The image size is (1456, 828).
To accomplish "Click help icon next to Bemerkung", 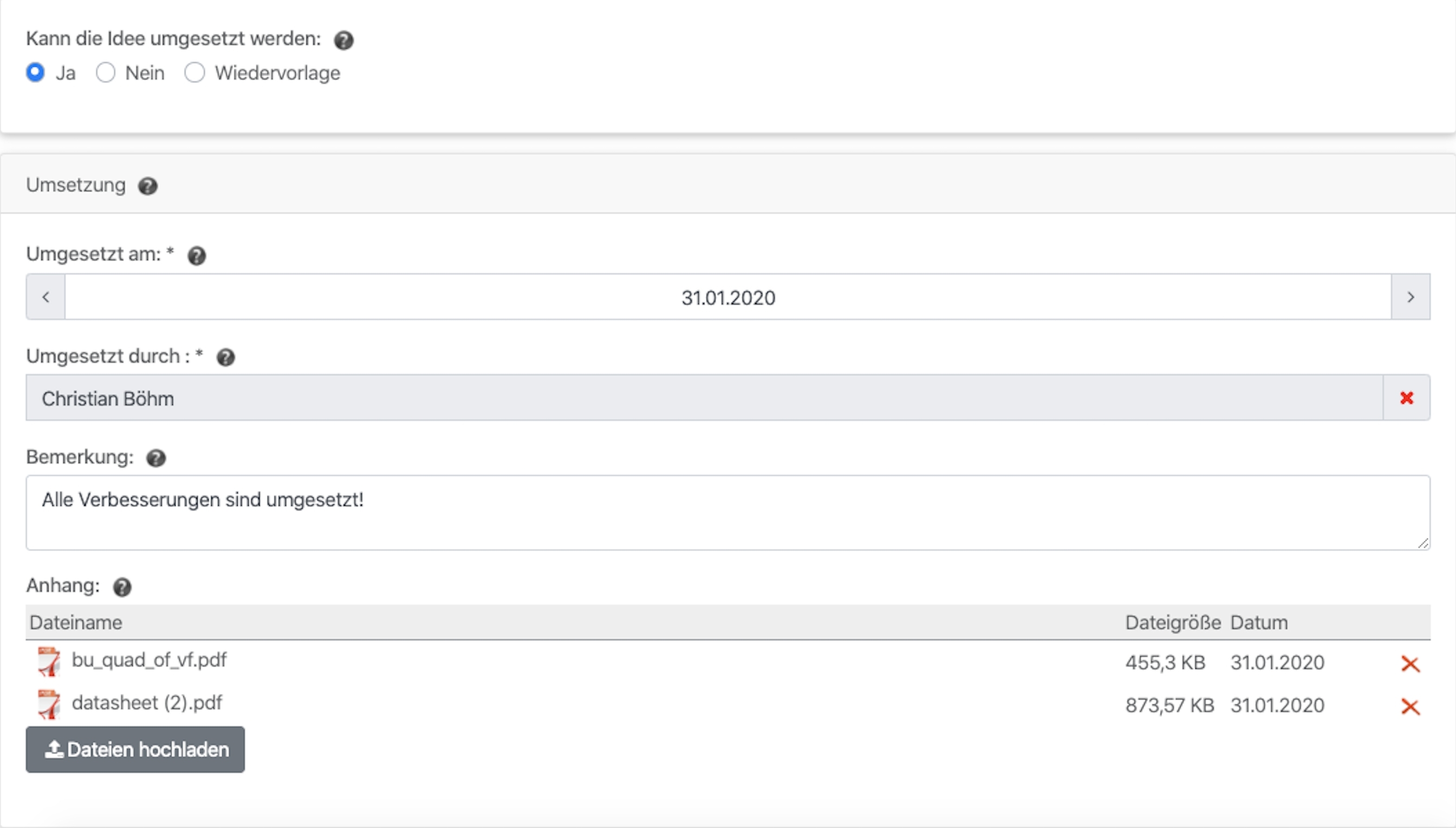I will coord(155,458).
